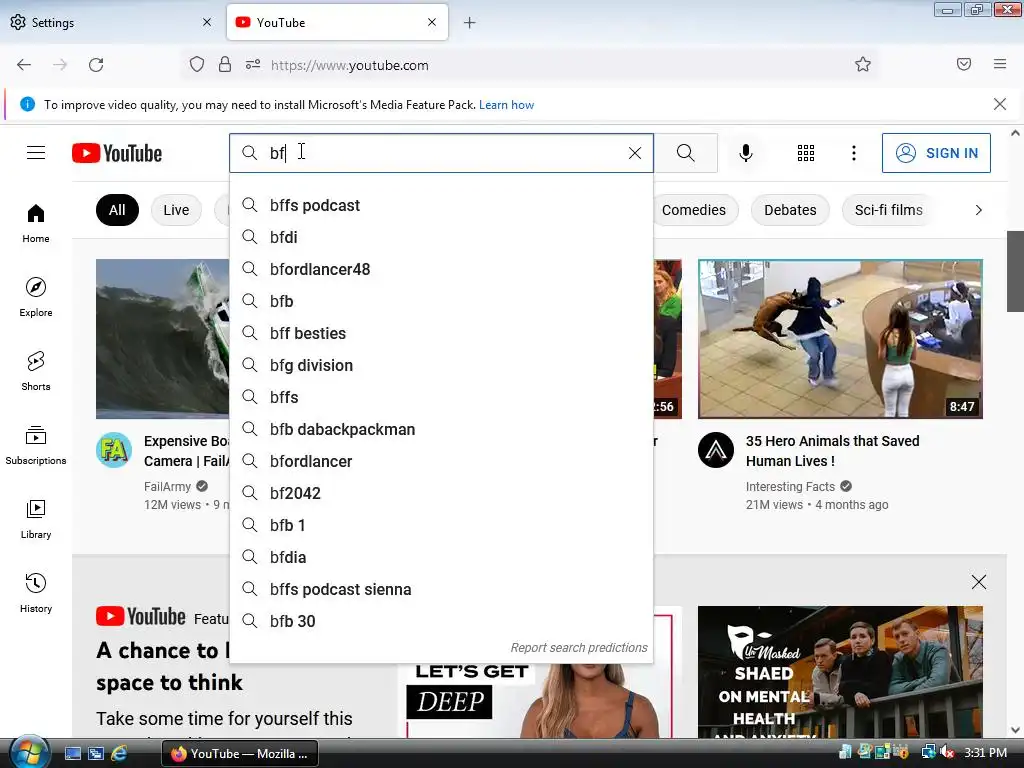Click the page vertical scrollbar thumb

coord(1015,271)
